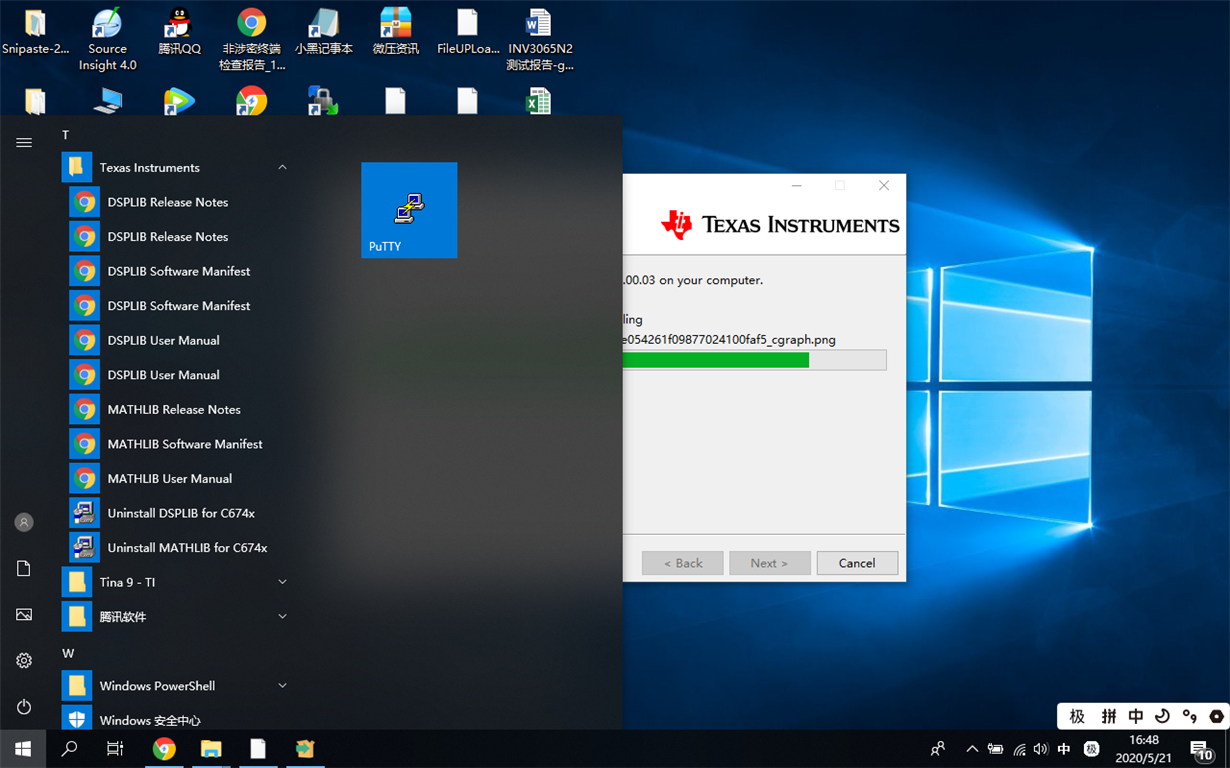Viewport: 1230px width, 768px height.
Task: Toggle 拼 pinyin mode on IME toolbar
Action: point(1108,716)
